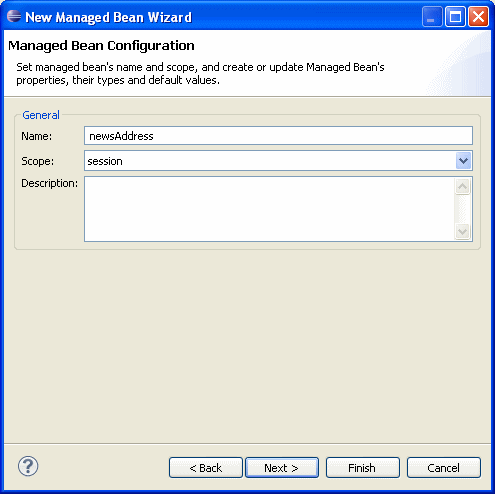Screen dimensions: 495x494
Task: Proceed with the Next button
Action: click(x=282, y=468)
